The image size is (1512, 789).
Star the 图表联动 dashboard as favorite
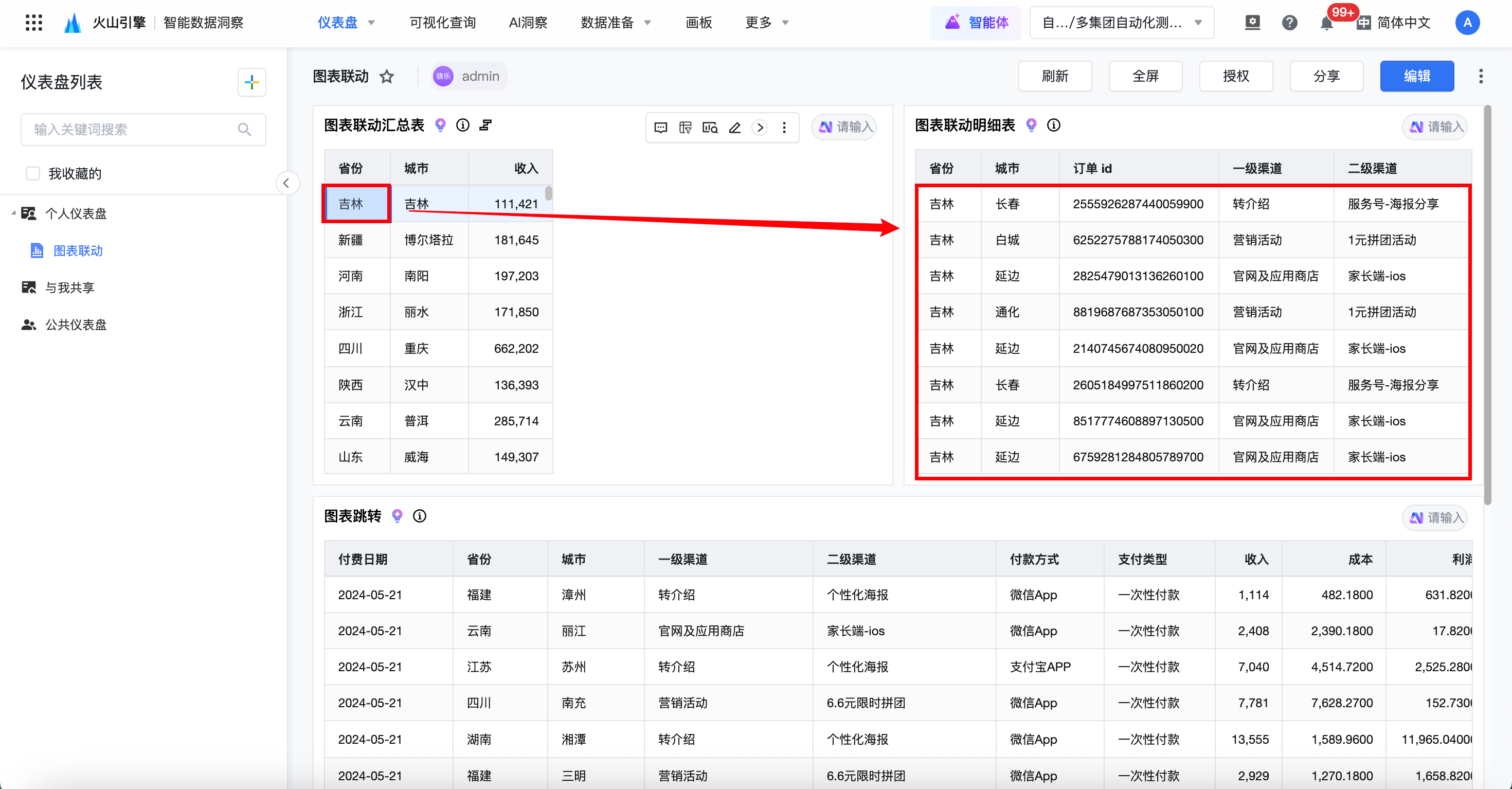click(x=387, y=76)
